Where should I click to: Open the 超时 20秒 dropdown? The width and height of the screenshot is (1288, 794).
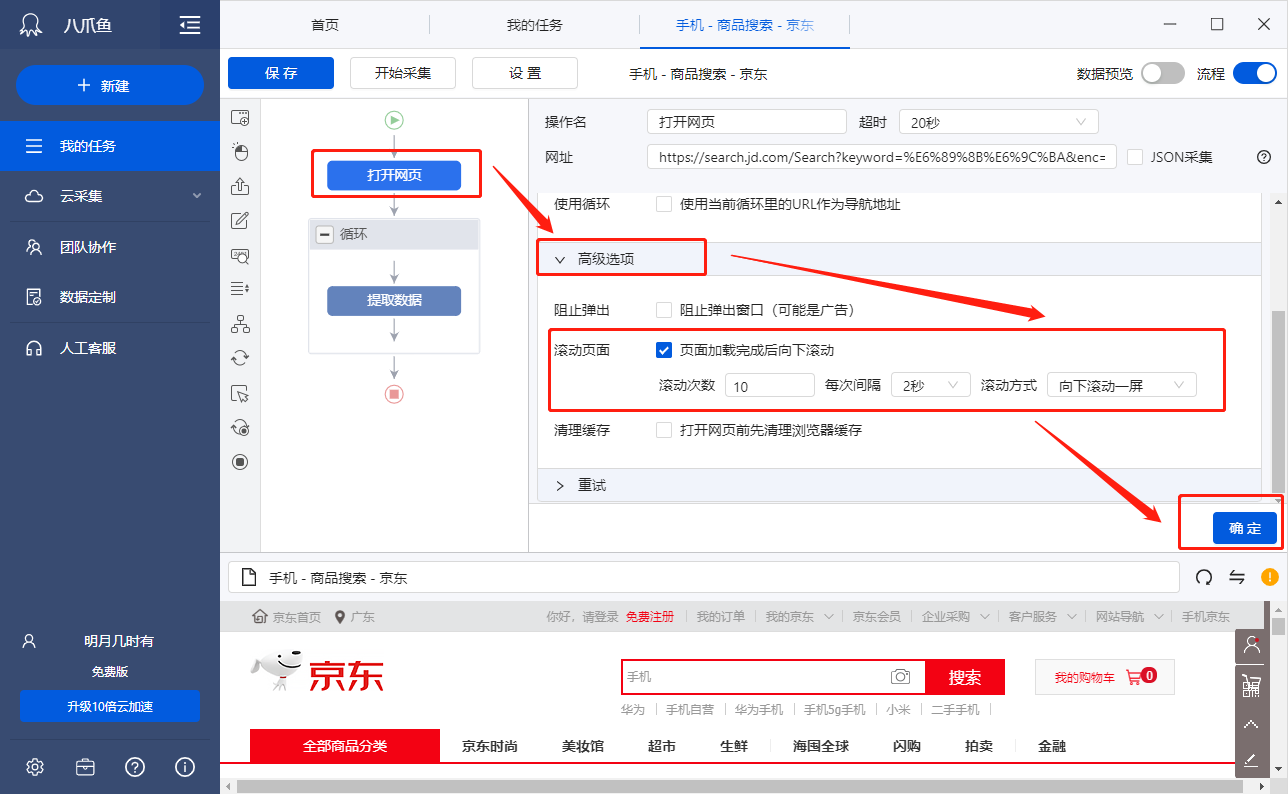pyautogui.click(x=998, y=122)
